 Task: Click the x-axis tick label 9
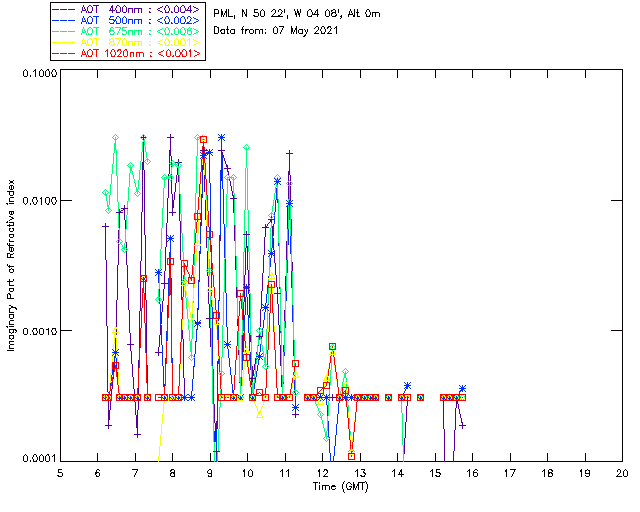(x=210, y=473)
